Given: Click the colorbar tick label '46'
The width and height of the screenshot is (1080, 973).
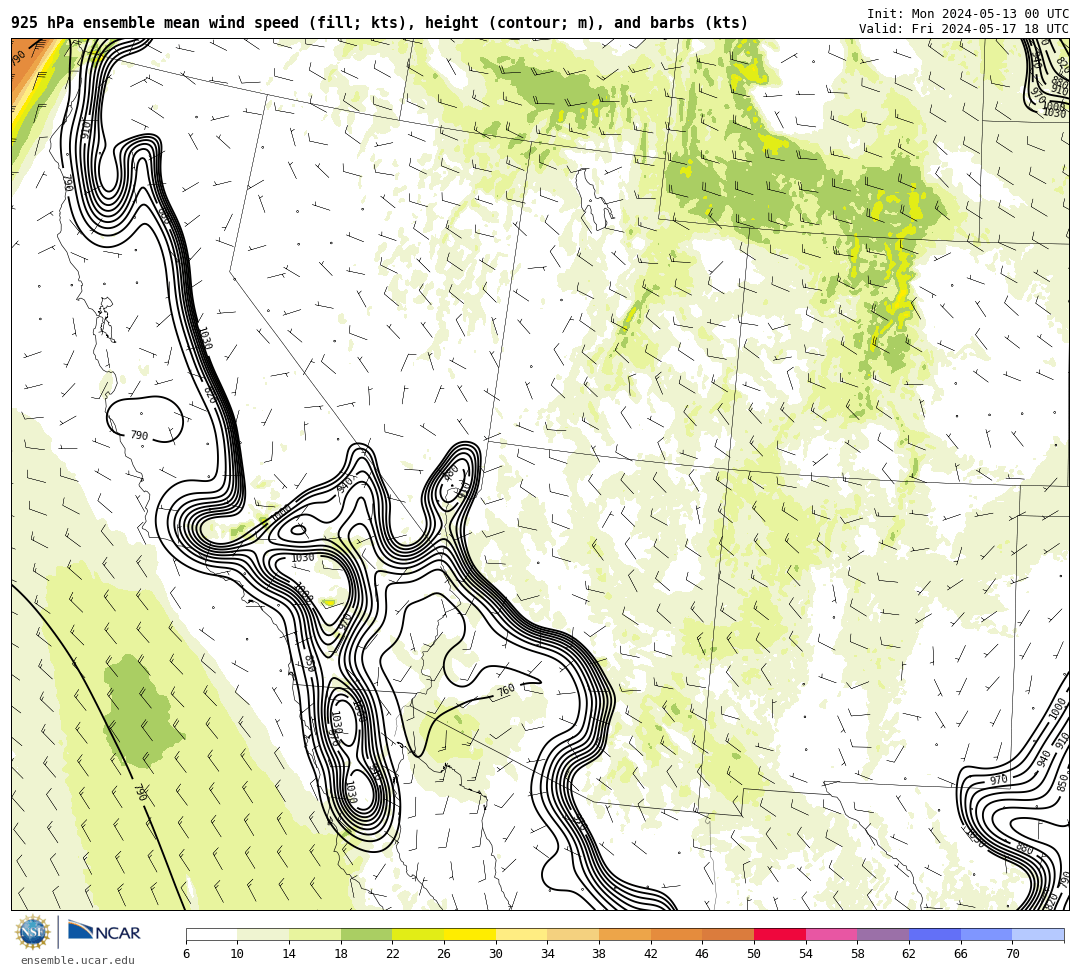Looking at the screenshot, I should tap(702, 954).
